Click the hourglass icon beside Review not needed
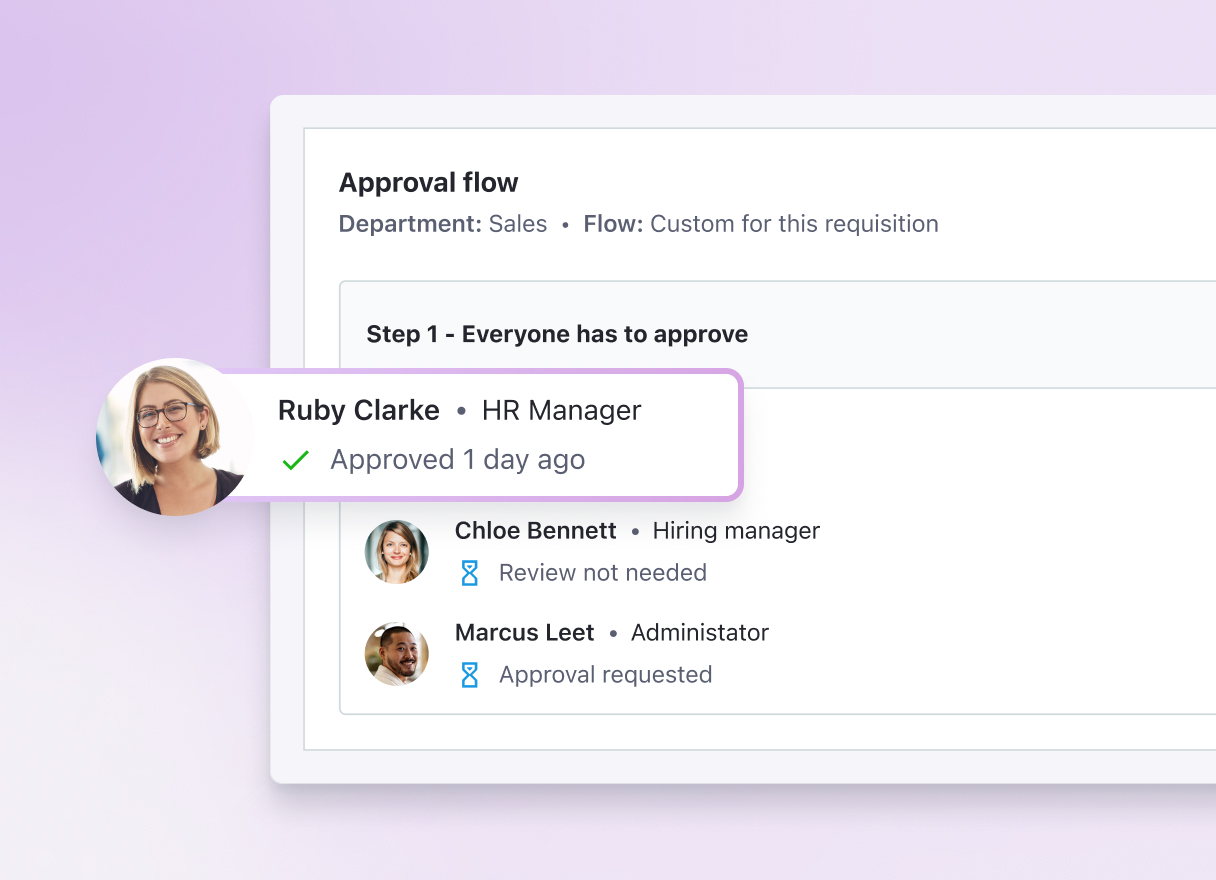The width and height of the screenshot is (1216, 880). point(469,573)
